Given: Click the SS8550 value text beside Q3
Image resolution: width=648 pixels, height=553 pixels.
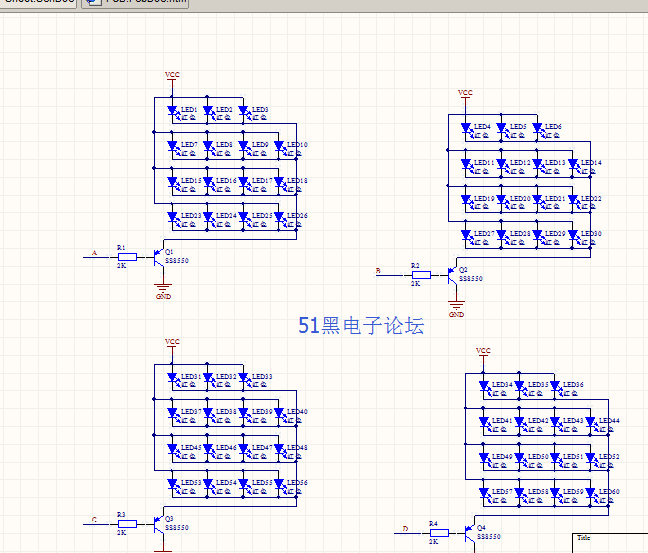Looking at the screenshot, I should click(177, 528).
